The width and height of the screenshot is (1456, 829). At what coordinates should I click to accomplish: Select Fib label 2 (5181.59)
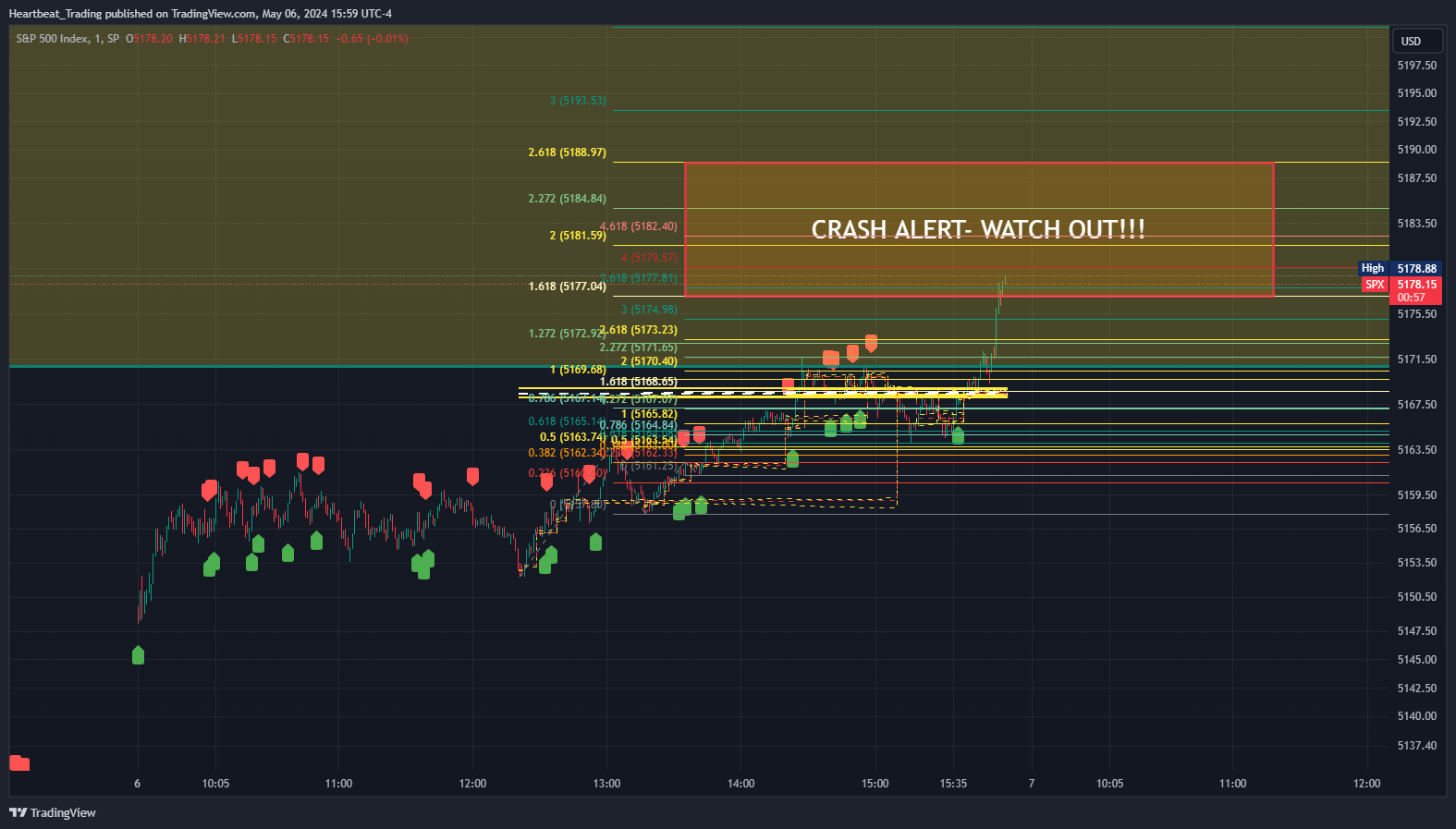[x=578, y=236]
